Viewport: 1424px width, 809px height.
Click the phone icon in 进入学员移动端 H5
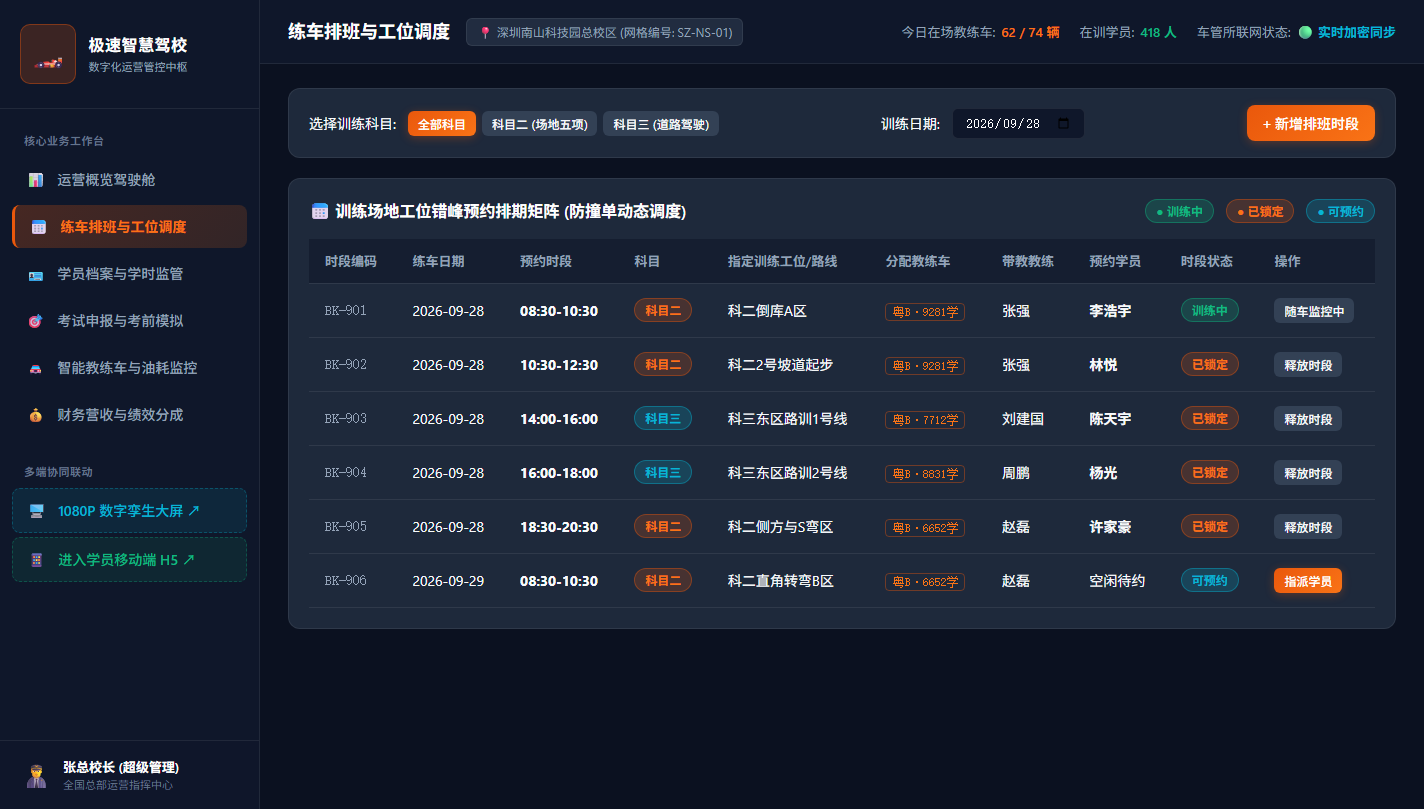point(37,560)
